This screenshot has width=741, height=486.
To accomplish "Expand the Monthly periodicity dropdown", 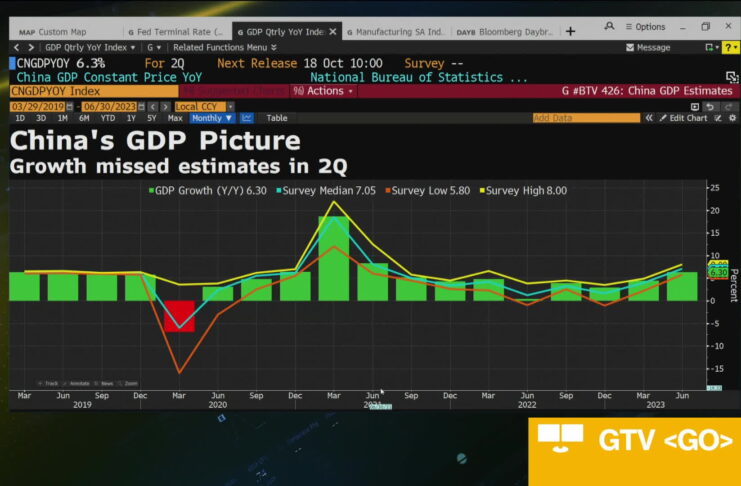I will [212, 118].
